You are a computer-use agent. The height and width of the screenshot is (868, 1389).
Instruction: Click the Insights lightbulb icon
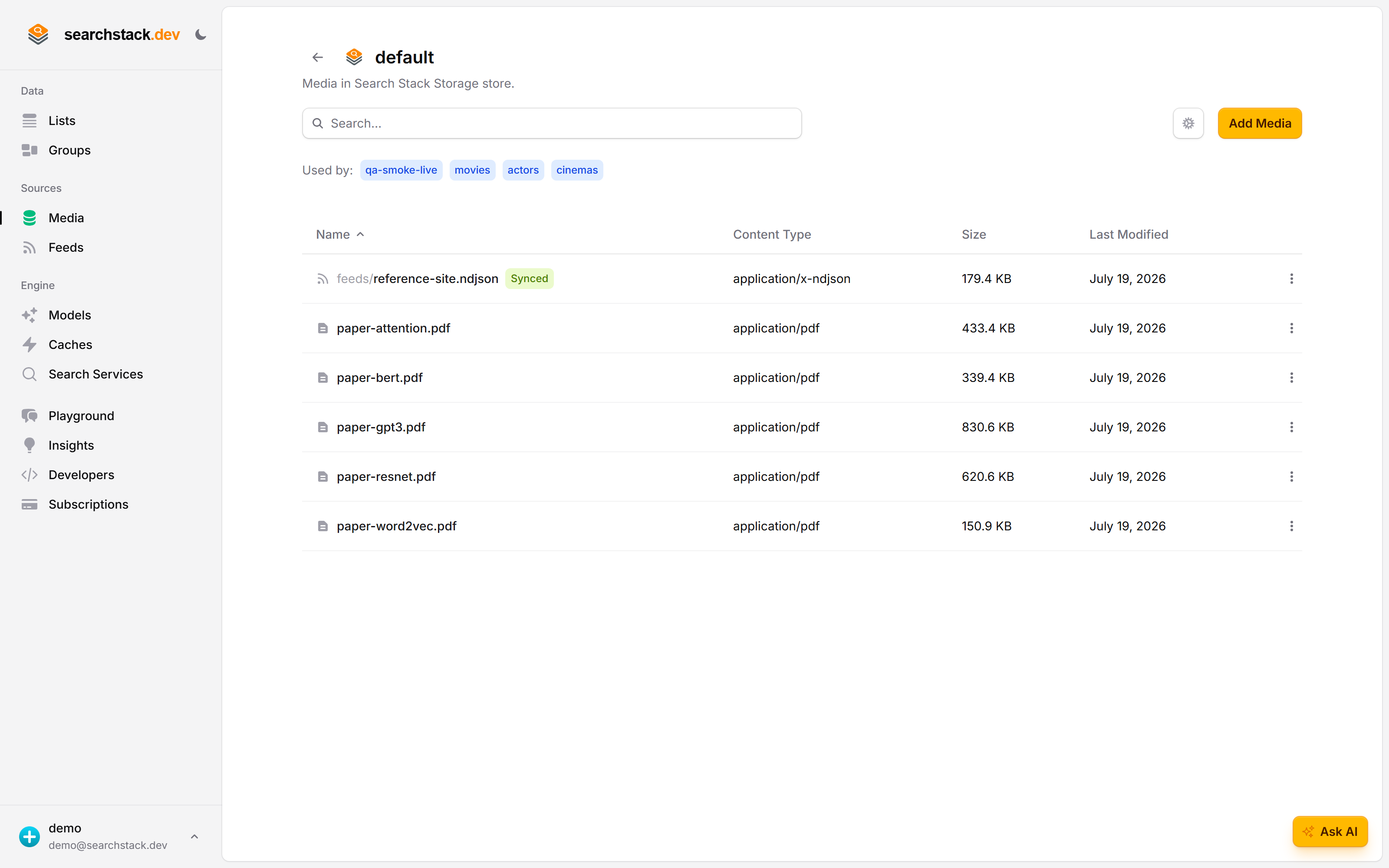click(x=29, y=445)
